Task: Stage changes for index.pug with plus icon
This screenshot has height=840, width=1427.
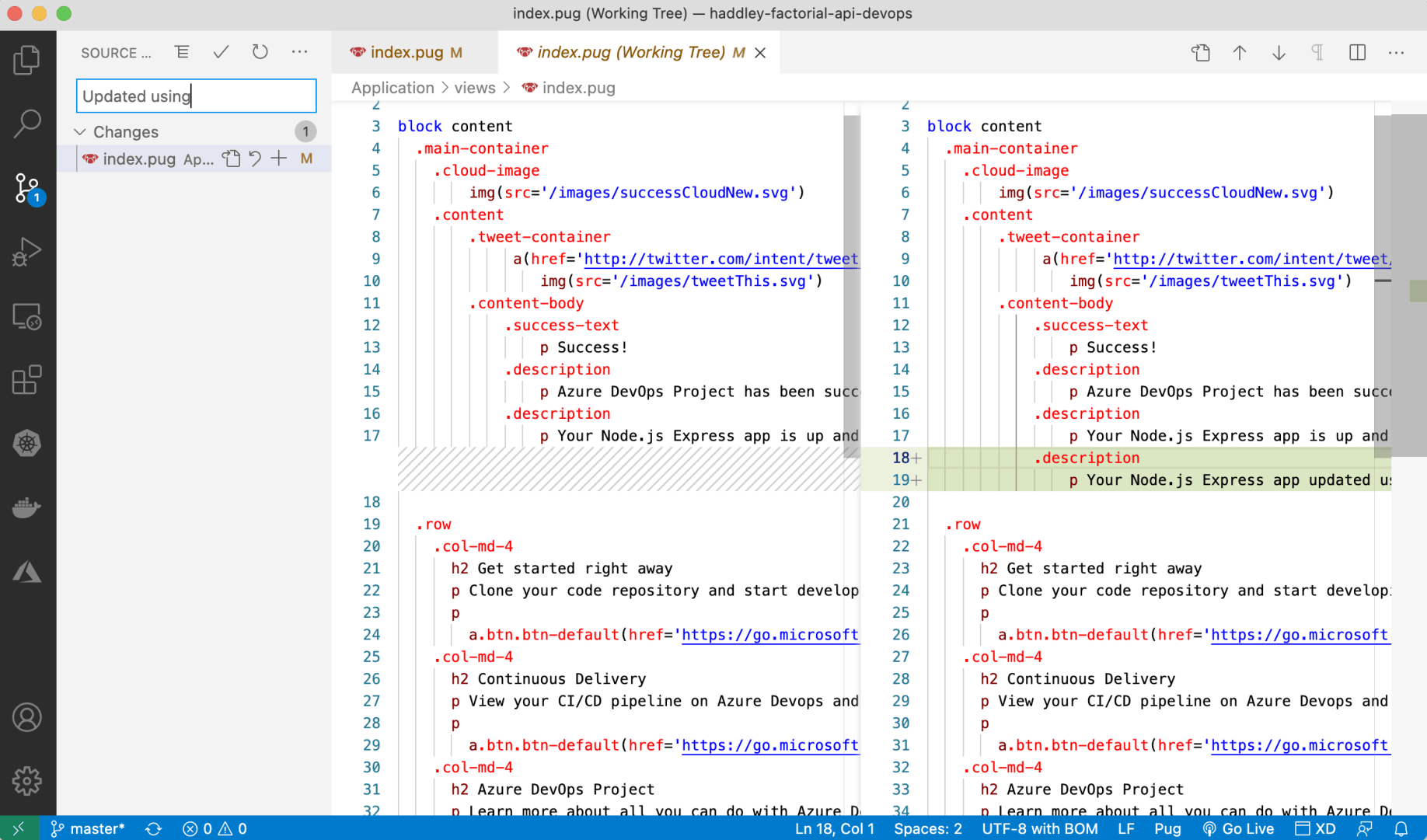Action: (x=279, y=159)
